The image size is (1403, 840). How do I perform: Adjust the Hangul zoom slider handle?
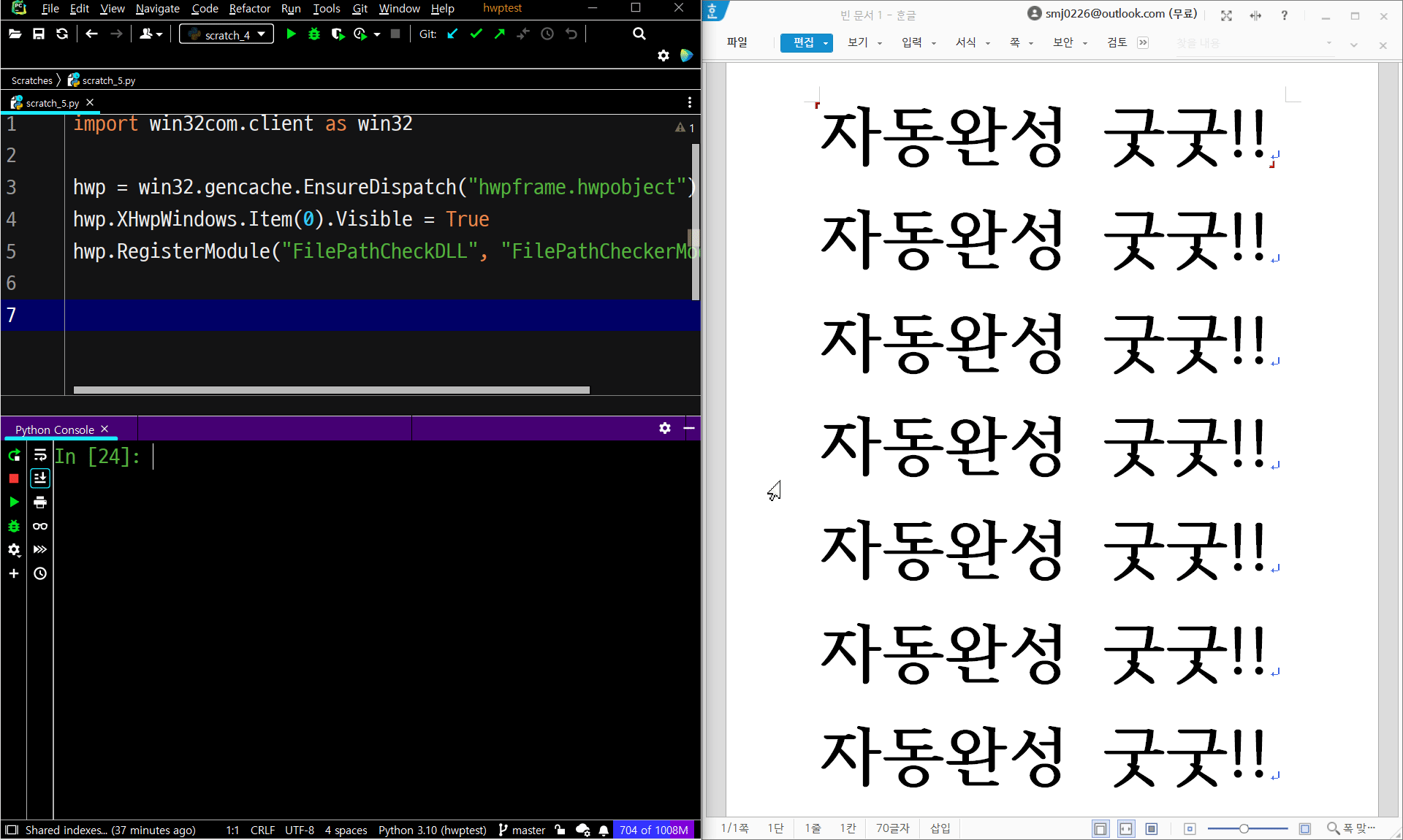click(x=1244, y=828)
